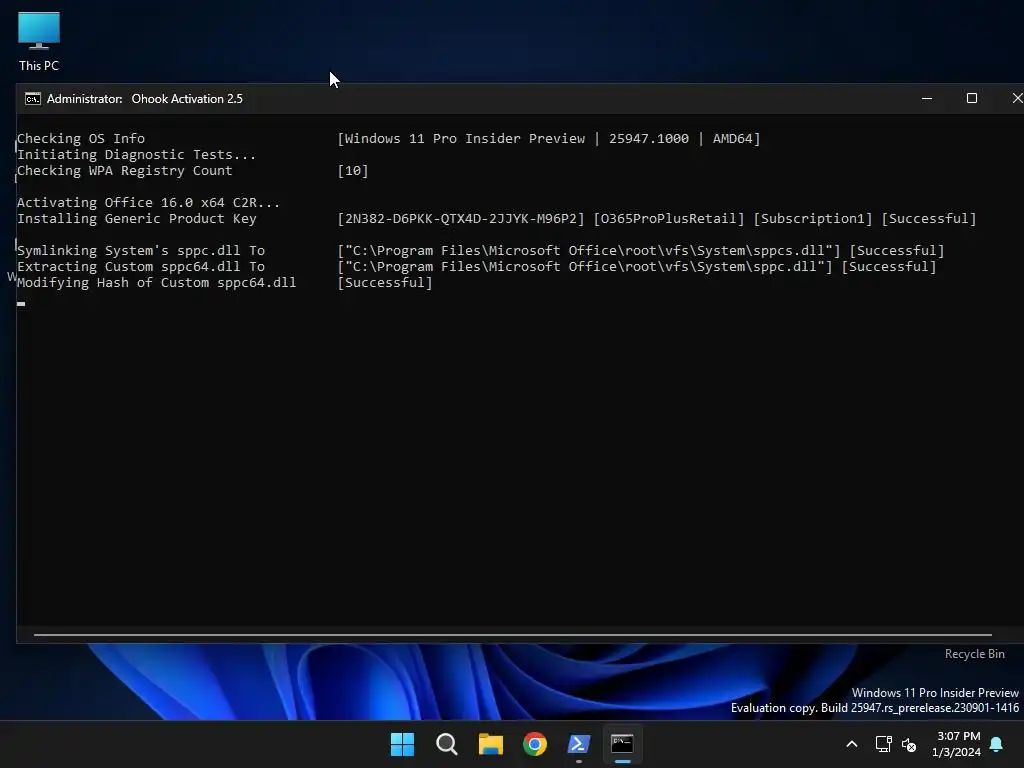The image size is (1024, 768).
Task: Open Google Chrome from taskbar
Action: click(x=535, y=744)
